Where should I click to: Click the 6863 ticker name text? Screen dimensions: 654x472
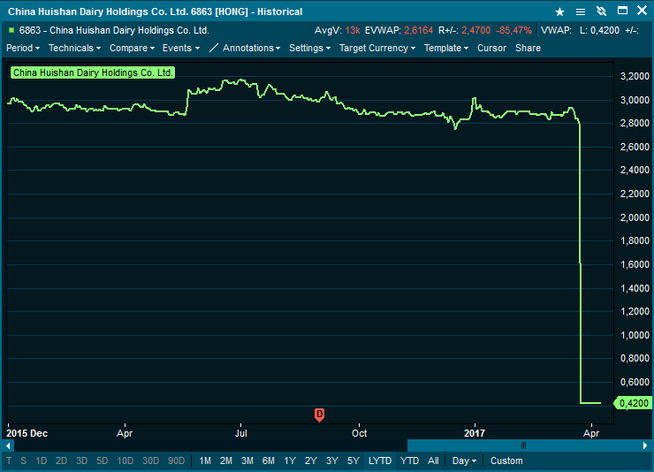pyautogui.click(x=114, y=30)
